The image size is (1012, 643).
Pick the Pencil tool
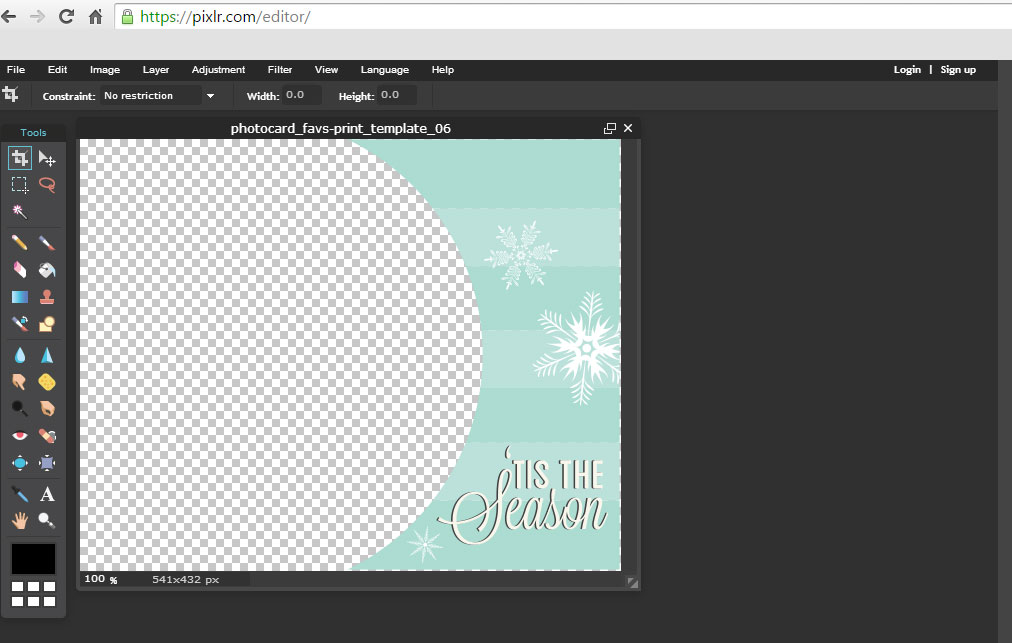tap(19, 243)
